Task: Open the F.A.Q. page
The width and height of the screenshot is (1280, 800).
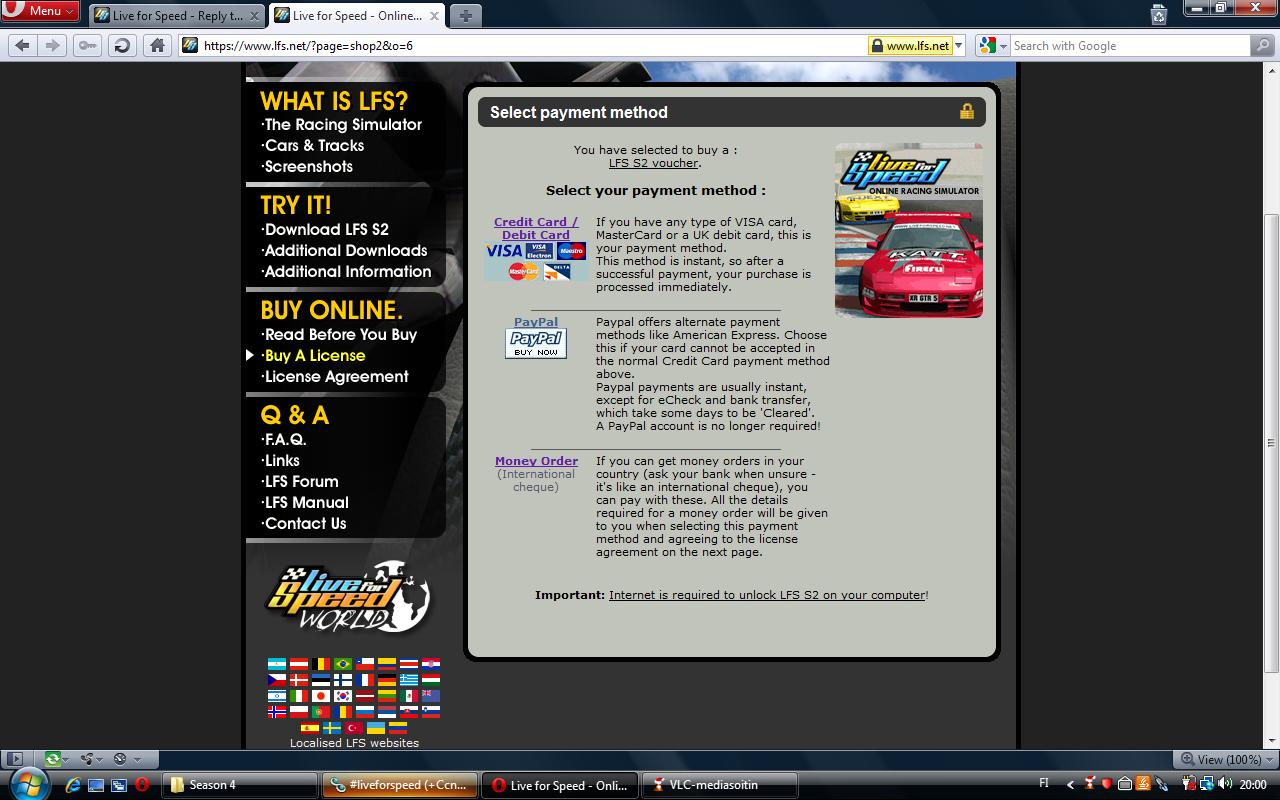Action: (285, 440)
